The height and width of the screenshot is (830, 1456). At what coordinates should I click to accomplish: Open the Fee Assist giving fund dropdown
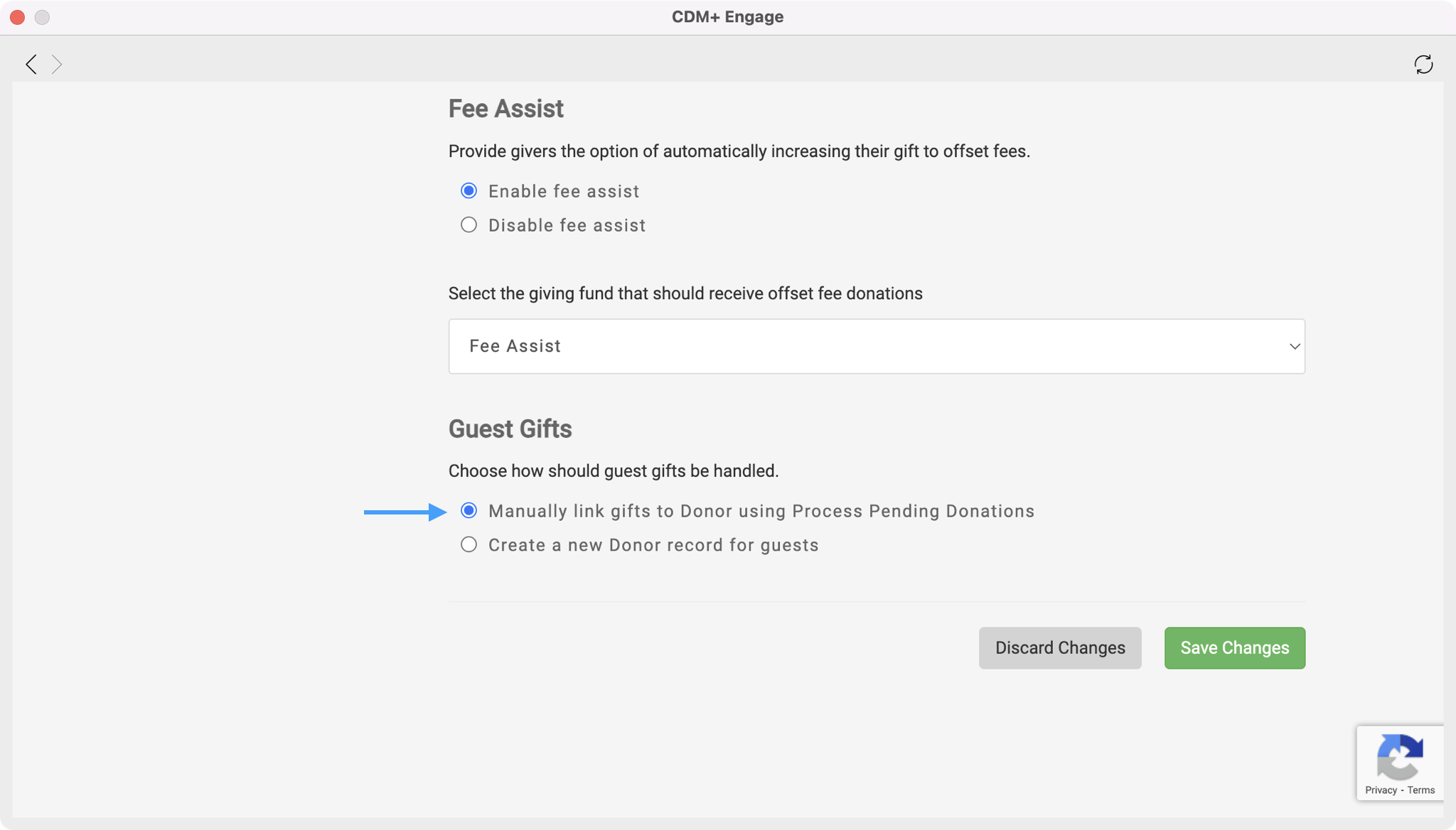tap(876, 346)
